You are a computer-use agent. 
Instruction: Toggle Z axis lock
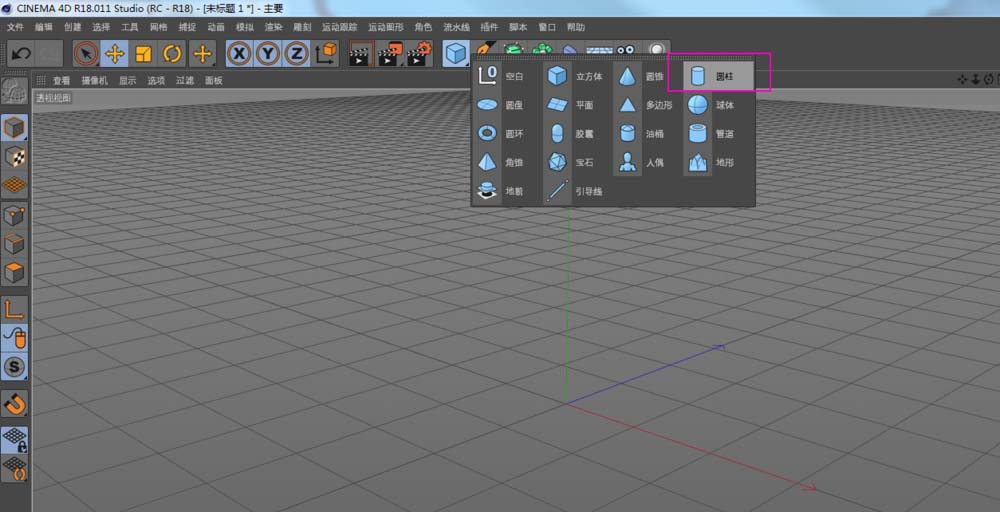(297, 54)
